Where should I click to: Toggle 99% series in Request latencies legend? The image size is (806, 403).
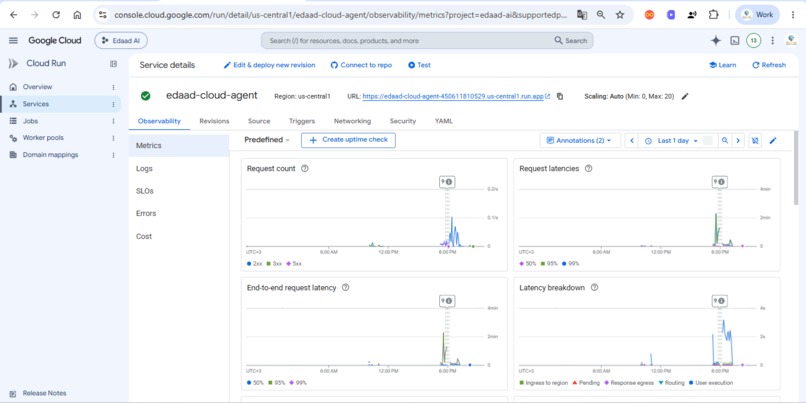click(571, 263)
